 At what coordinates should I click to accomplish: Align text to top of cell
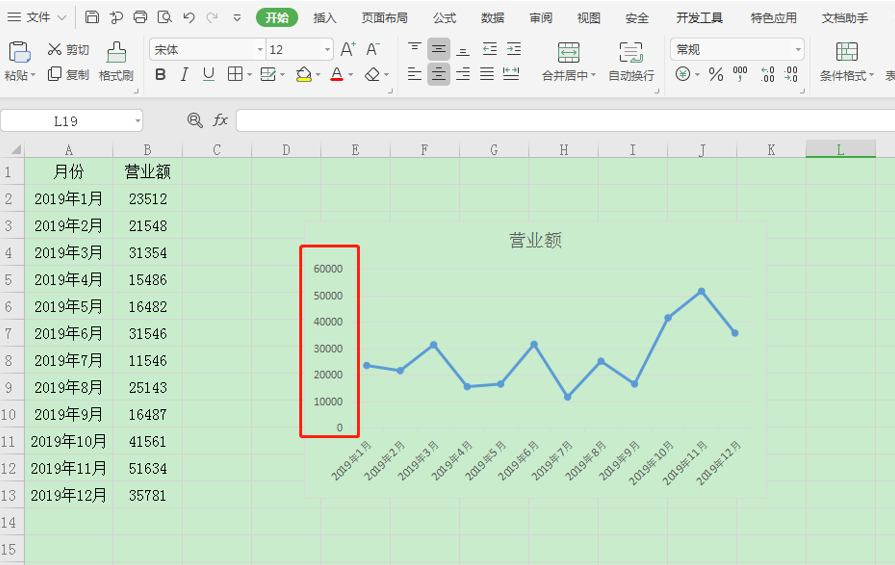414,49
